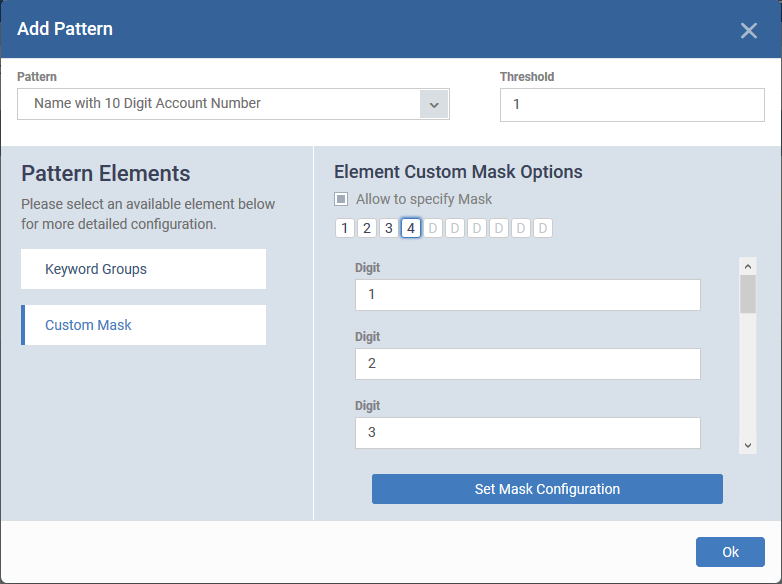
Task: Click the digit list scrollbar thumb
Action: click(x=748, y=294)
